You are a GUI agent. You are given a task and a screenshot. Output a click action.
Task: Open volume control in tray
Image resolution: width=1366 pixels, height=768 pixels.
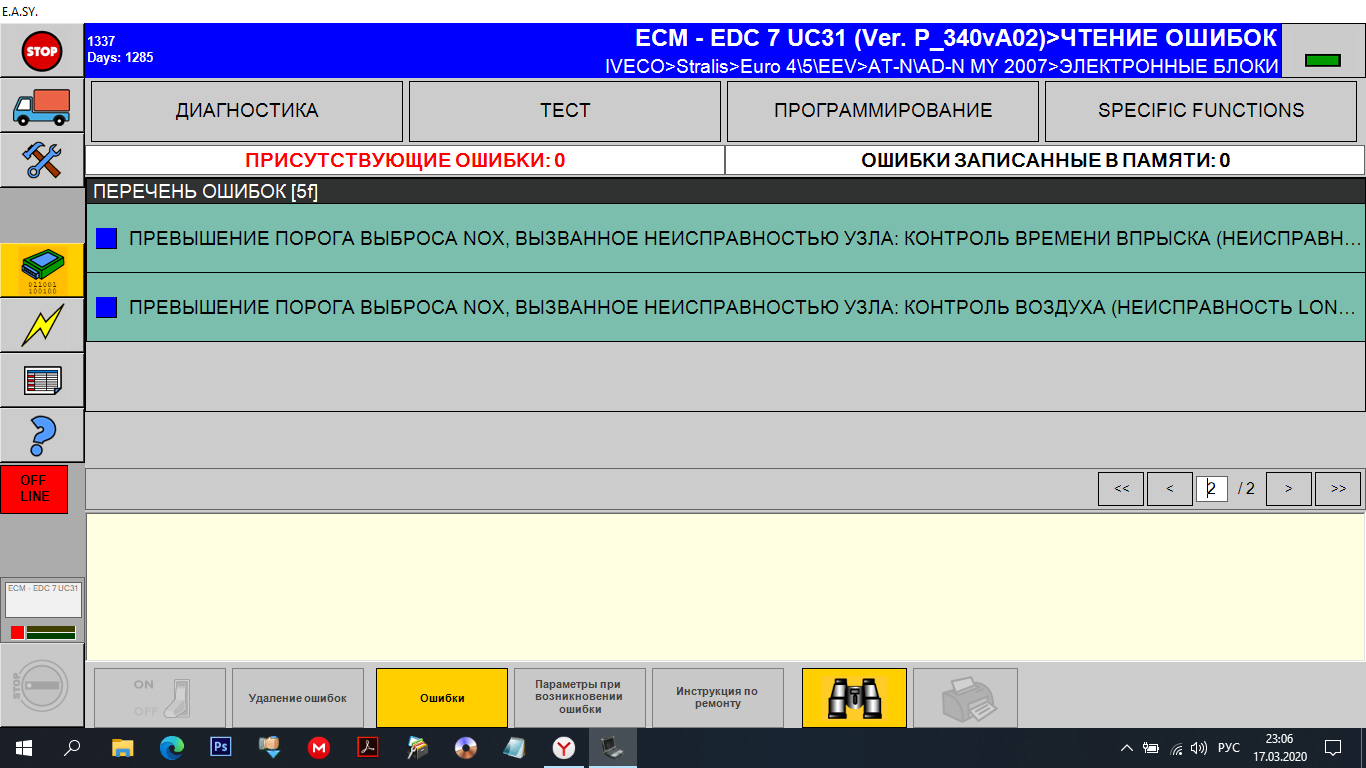1198,748
